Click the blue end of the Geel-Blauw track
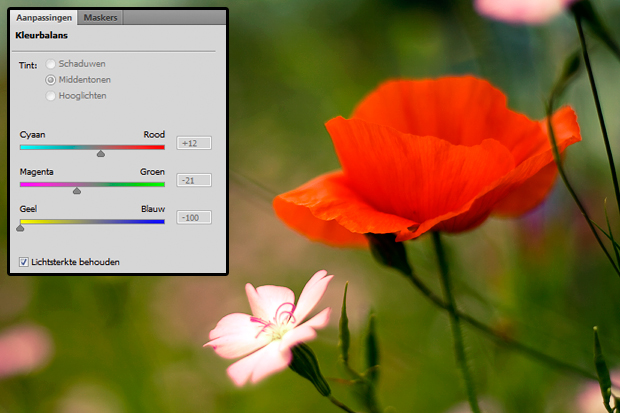The width and height of the screenshot is (620, 413). point(160,221)
